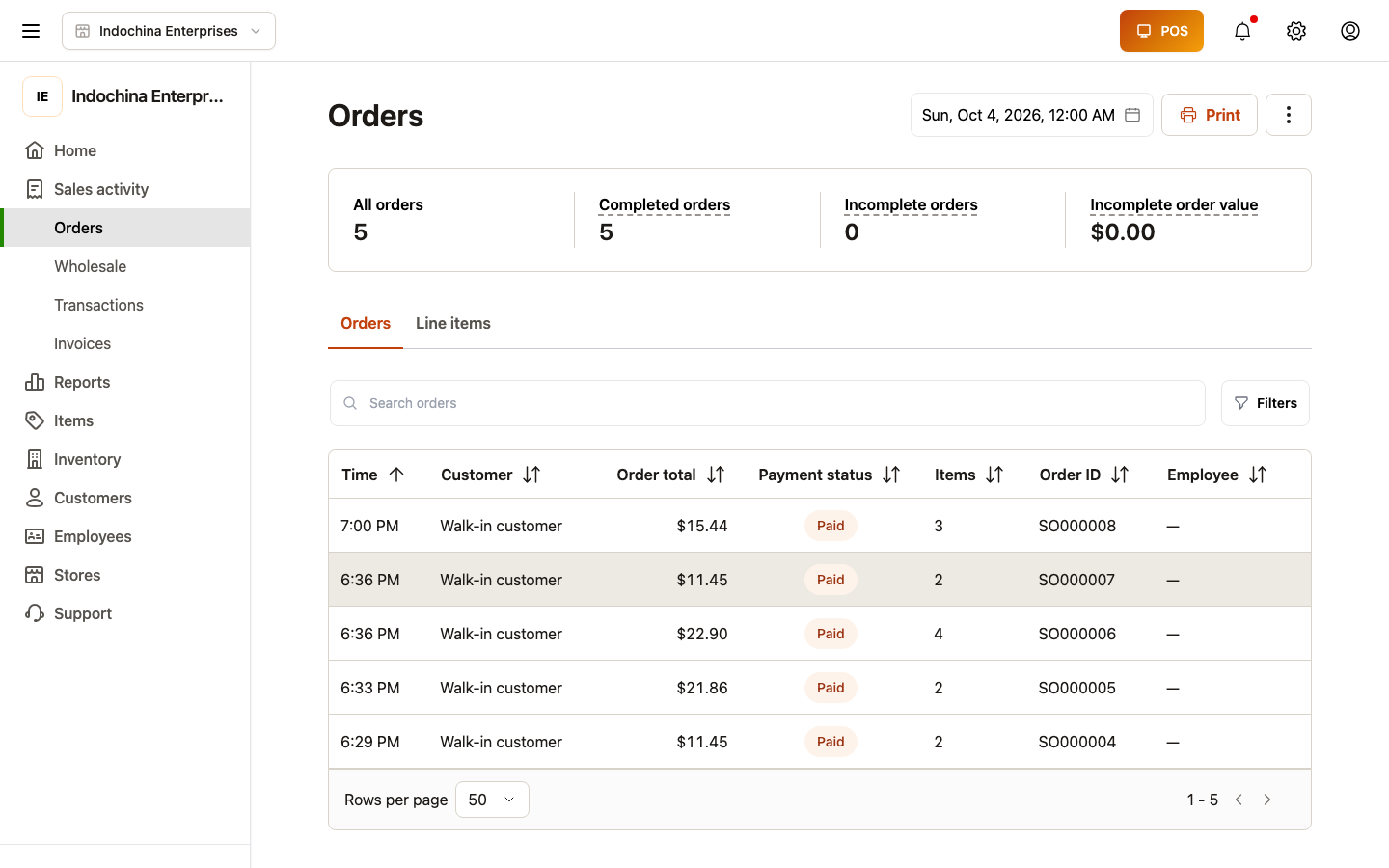Open Stores in the sidebar
This screenshot has height=868, width=1389.
(125, 575)
